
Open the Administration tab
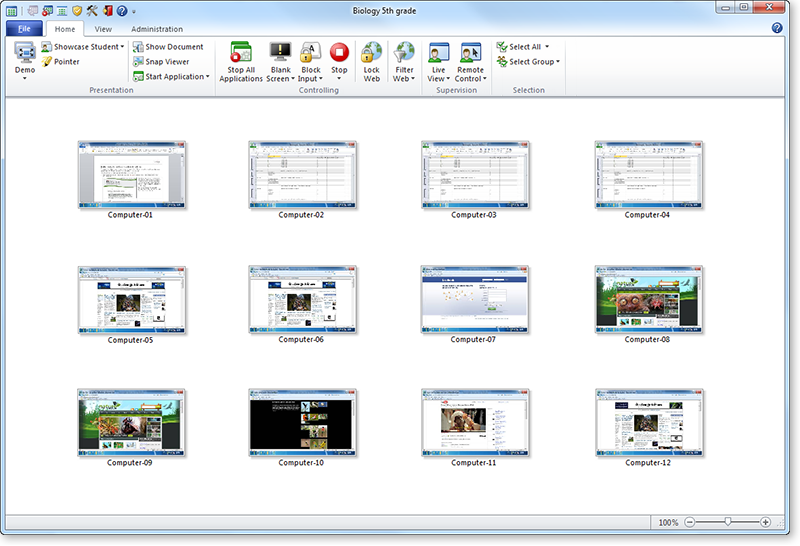tap(157, 30)
